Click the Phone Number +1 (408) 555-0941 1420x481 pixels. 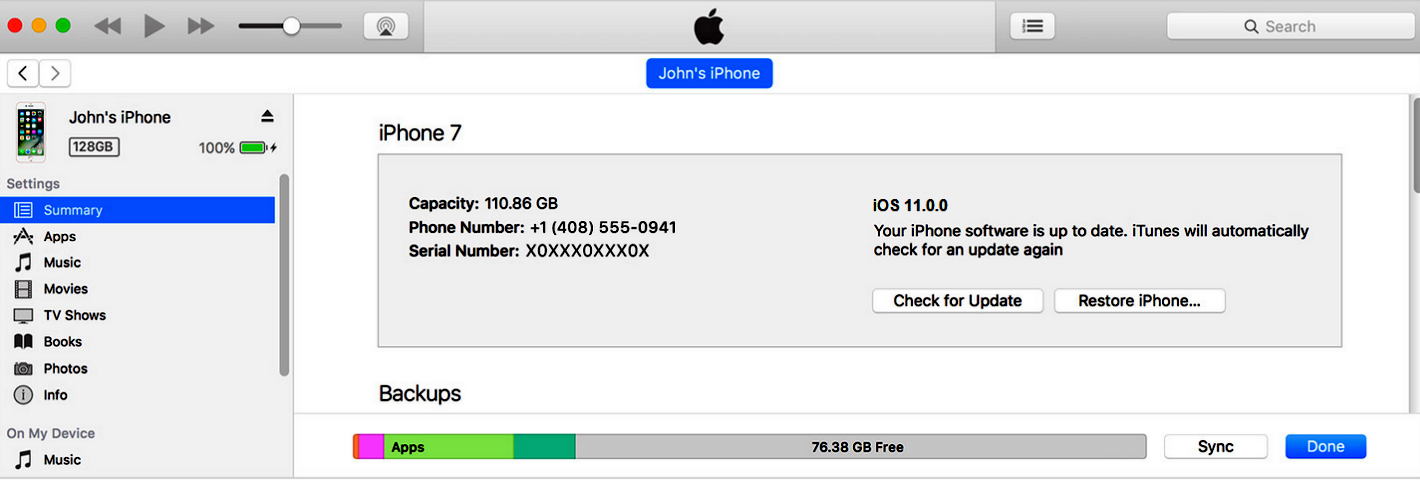coord(603,227)
